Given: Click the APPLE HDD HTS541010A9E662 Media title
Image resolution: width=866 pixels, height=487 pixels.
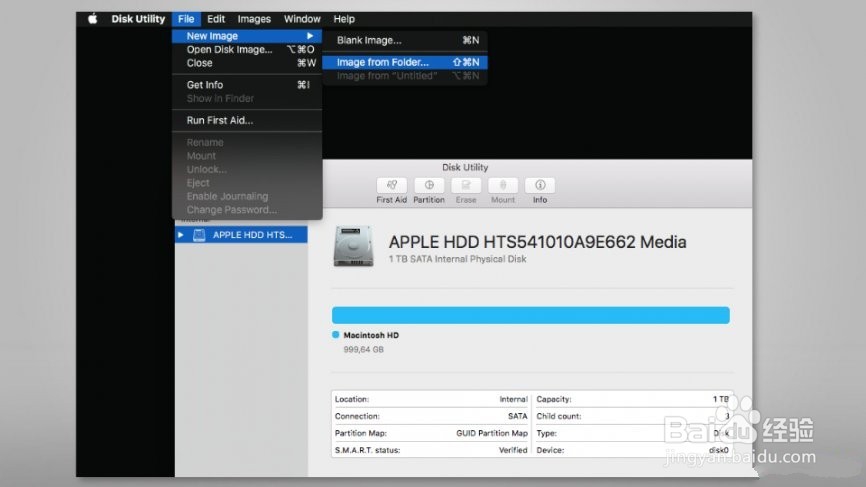Looking at the screenshot, I should tap(537, 242).
